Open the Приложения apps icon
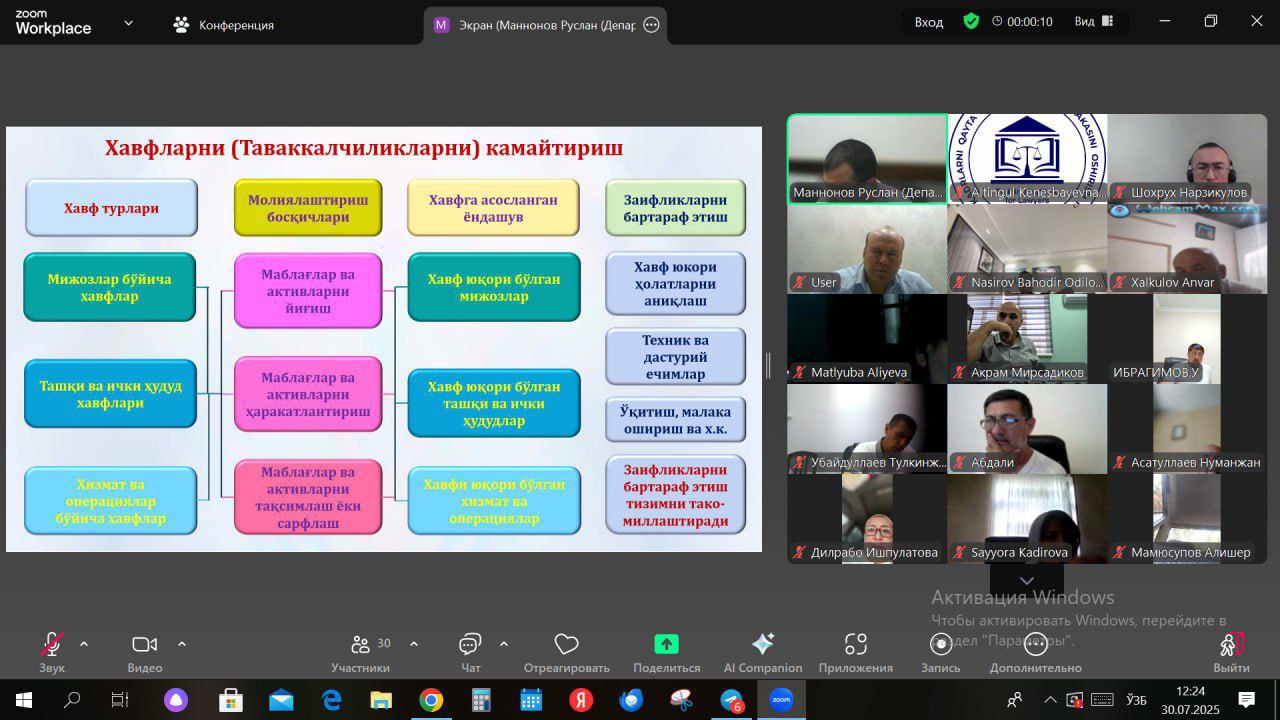1280x720 pixels. pyautogui.click(x=855, y=644)
